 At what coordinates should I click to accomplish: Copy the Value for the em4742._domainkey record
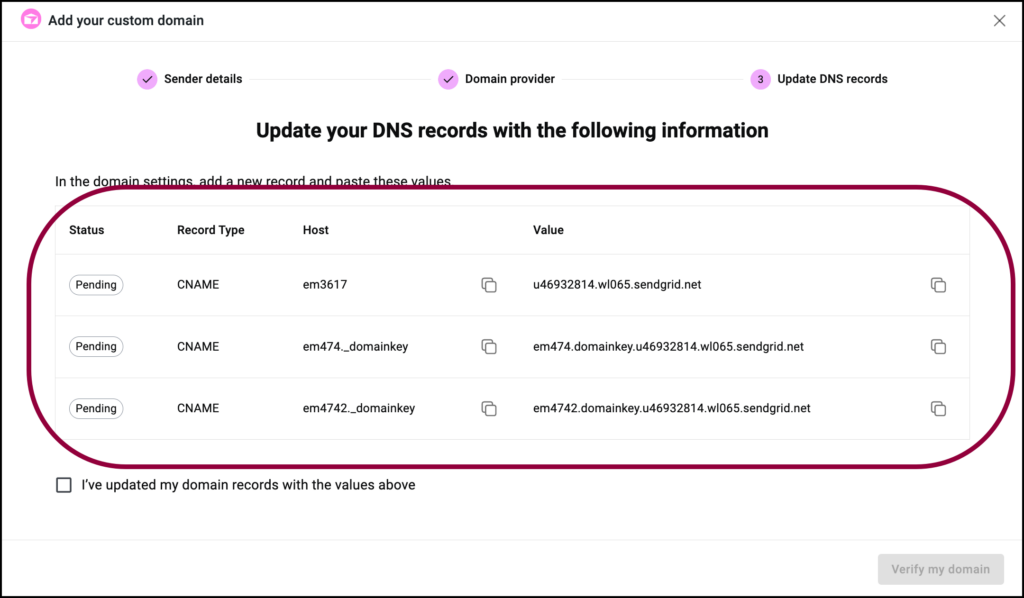938,408
